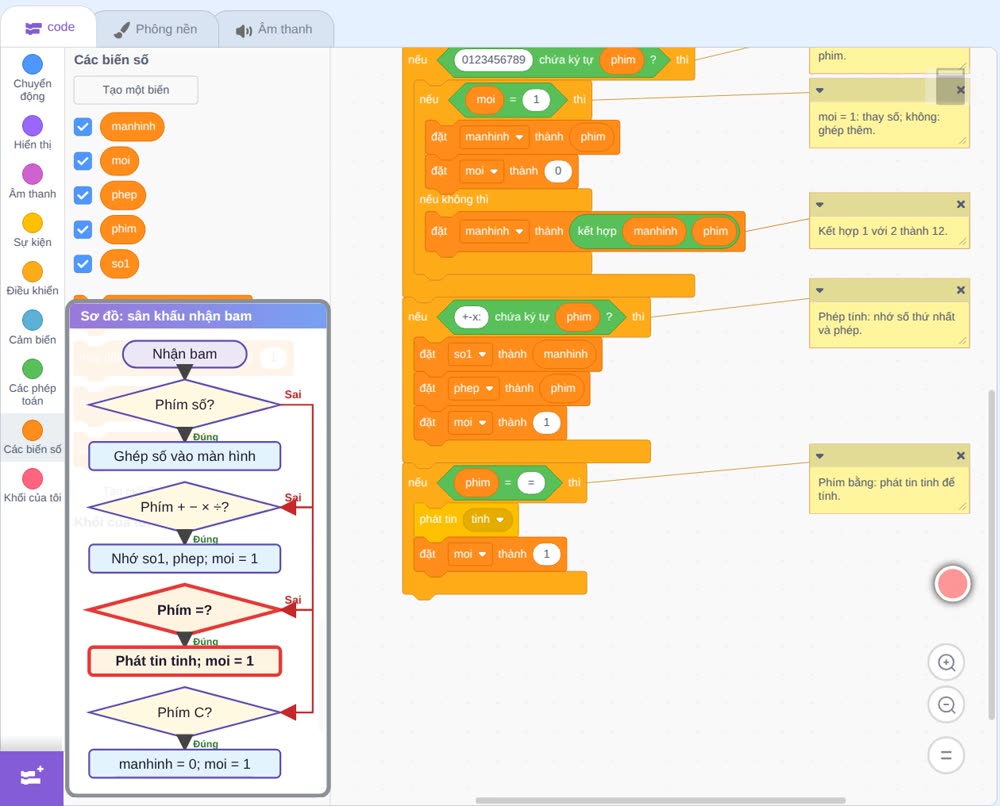Toggle the manhinh variable checkbox

click(x=83, y=126)
